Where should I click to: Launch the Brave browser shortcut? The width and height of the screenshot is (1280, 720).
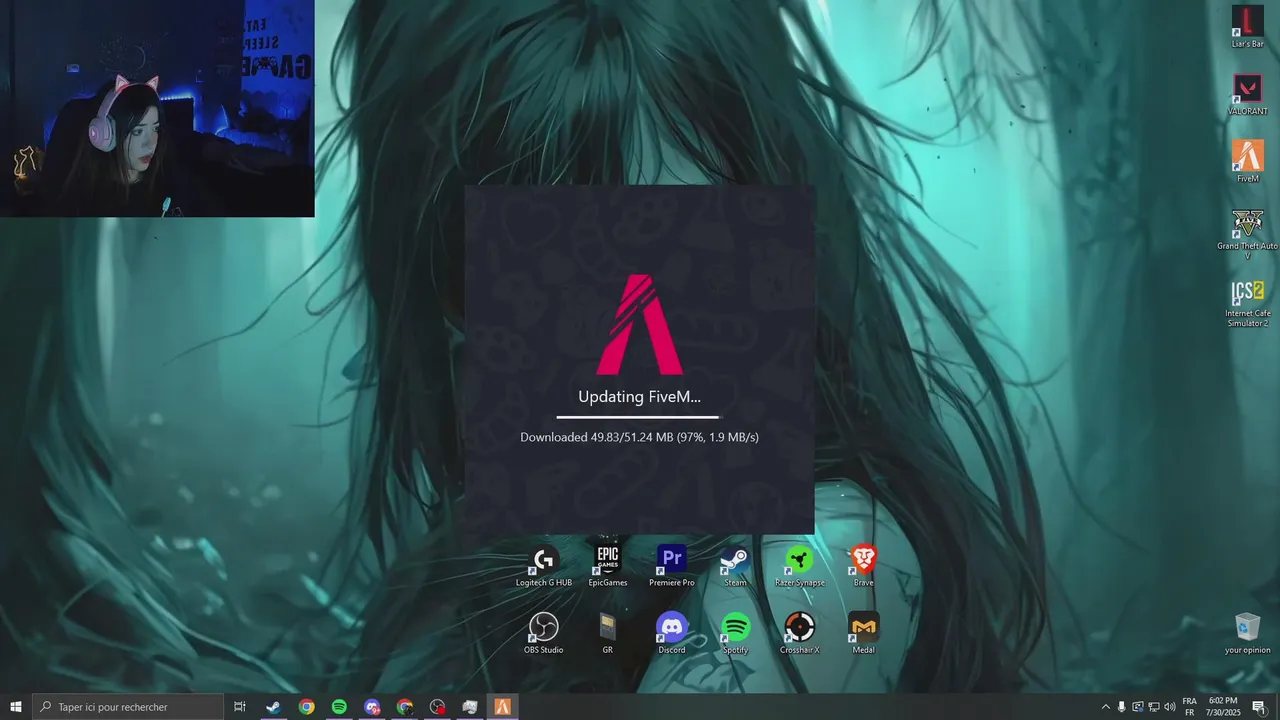click(x=863, y=566)
